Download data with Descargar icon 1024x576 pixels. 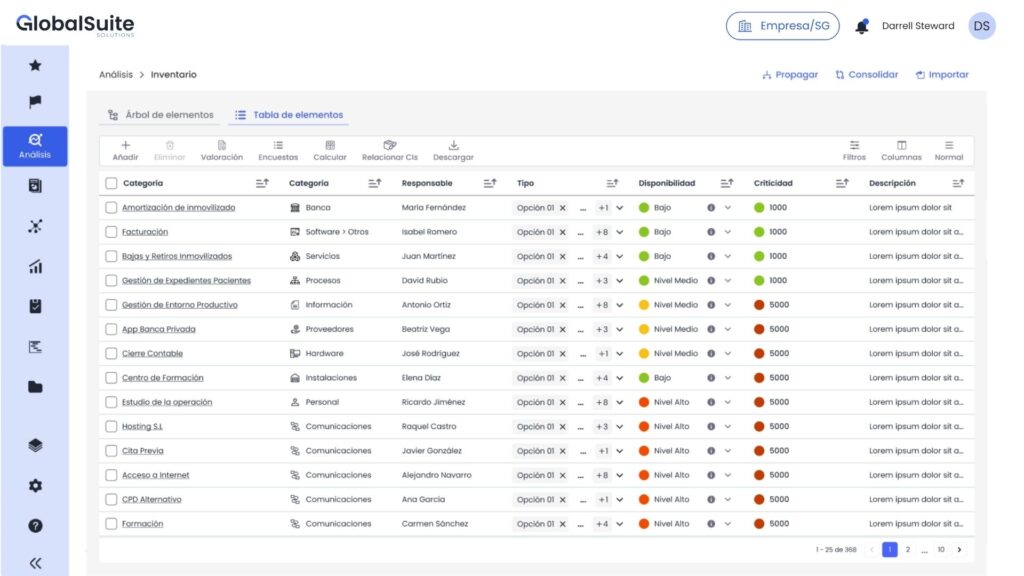tap(453, 146)
